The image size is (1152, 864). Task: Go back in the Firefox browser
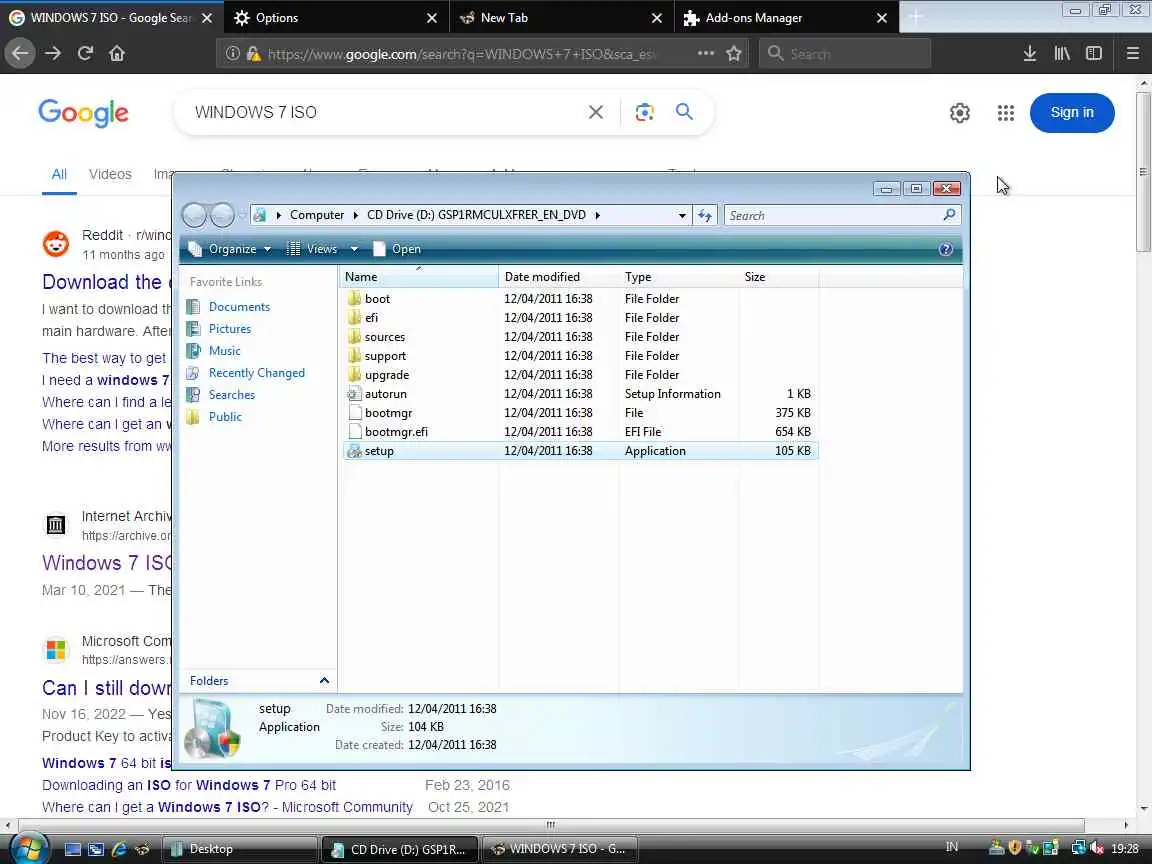20,53
